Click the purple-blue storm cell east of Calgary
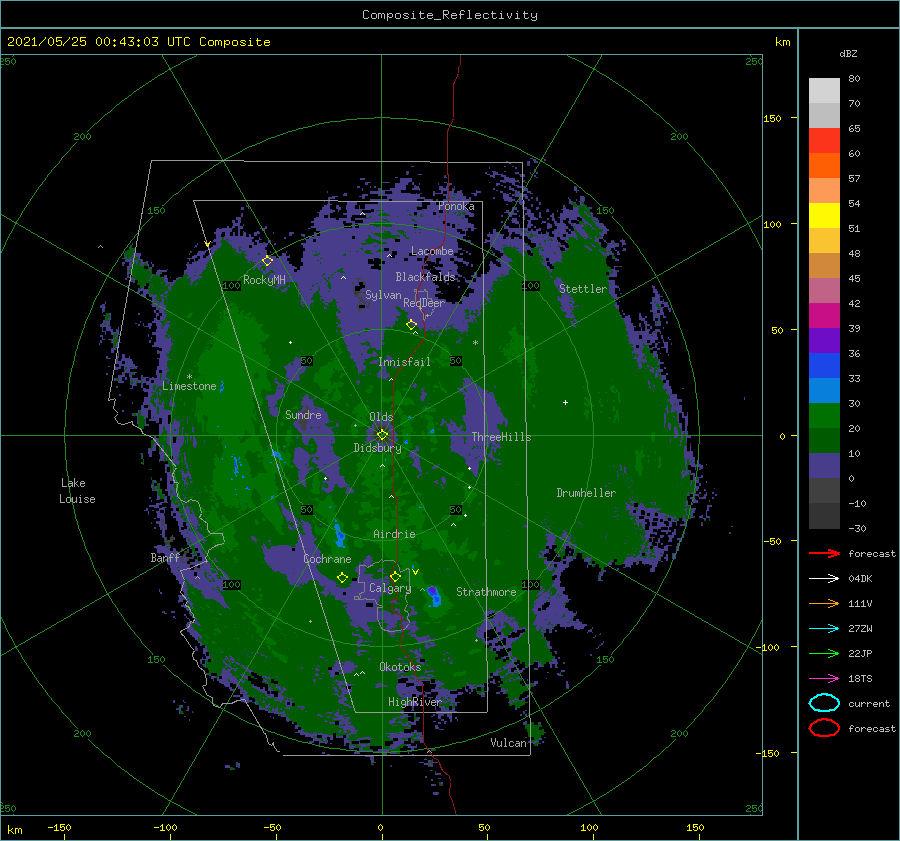 pos(434,596)
